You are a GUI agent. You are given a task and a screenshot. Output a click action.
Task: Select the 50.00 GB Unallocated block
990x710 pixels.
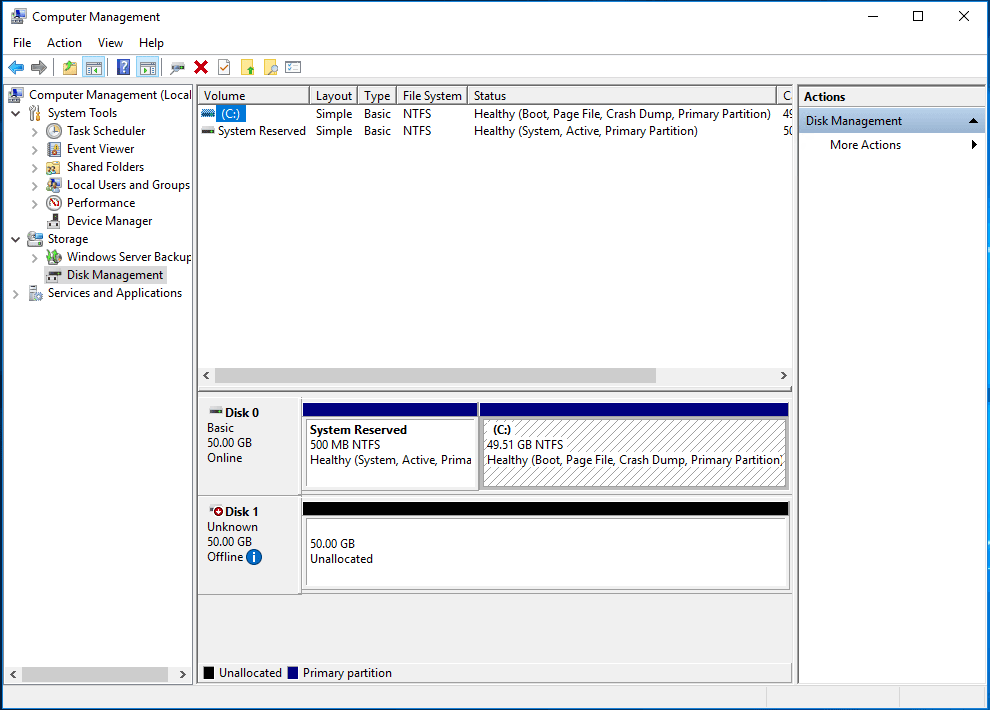tap(546, 546)
